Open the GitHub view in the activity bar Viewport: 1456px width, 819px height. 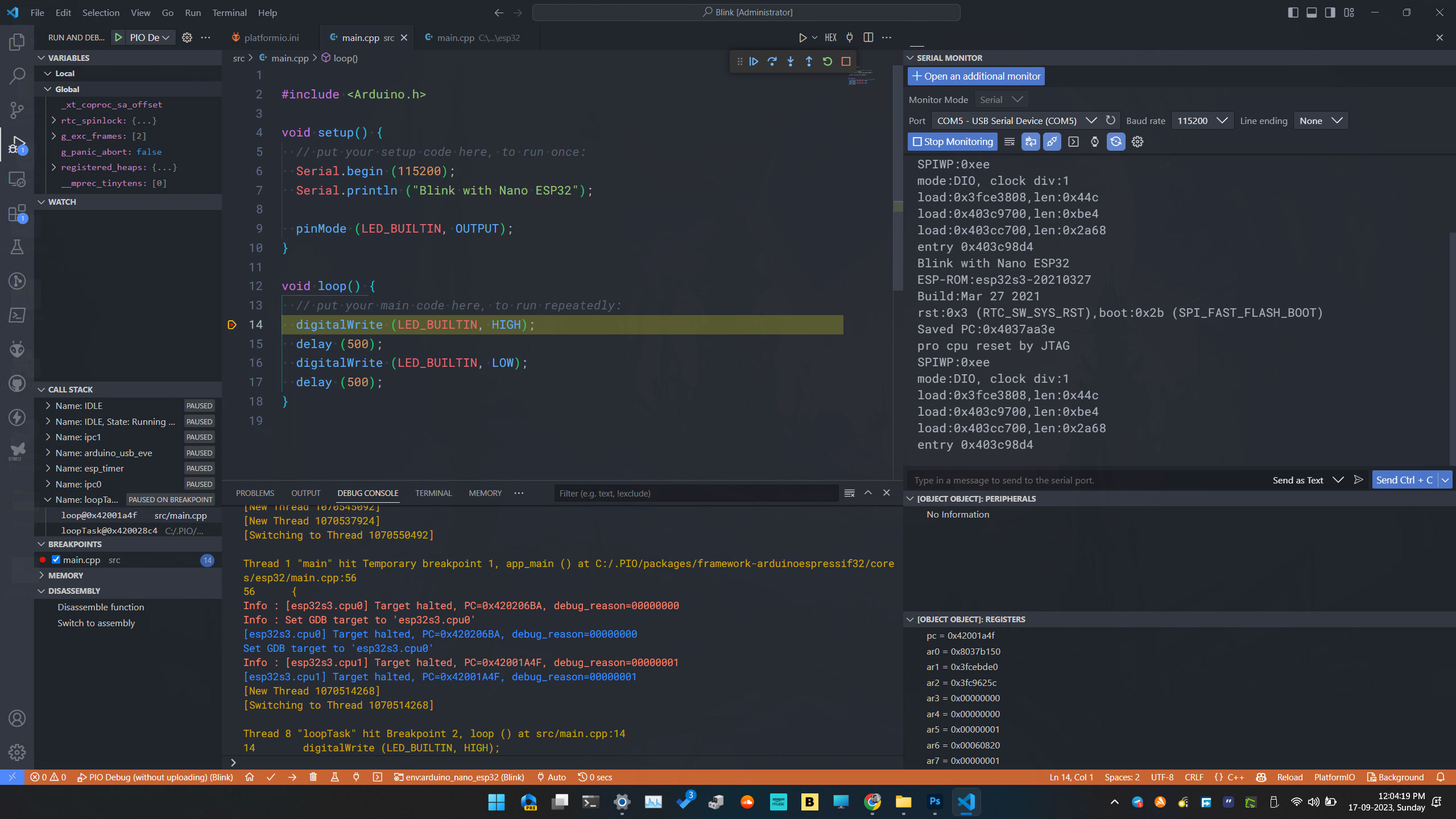pyautogui.click(x=17, y=384)
